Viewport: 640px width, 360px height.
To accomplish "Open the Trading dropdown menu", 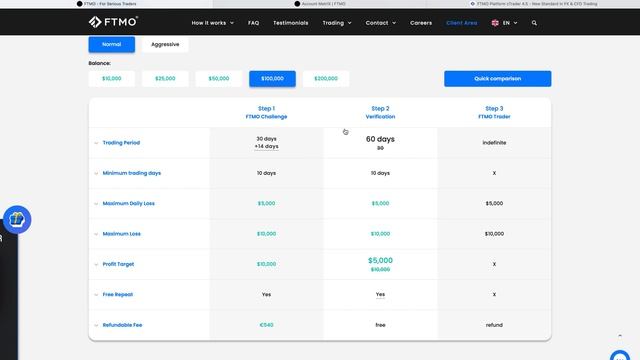I will (x=337, y=23).
